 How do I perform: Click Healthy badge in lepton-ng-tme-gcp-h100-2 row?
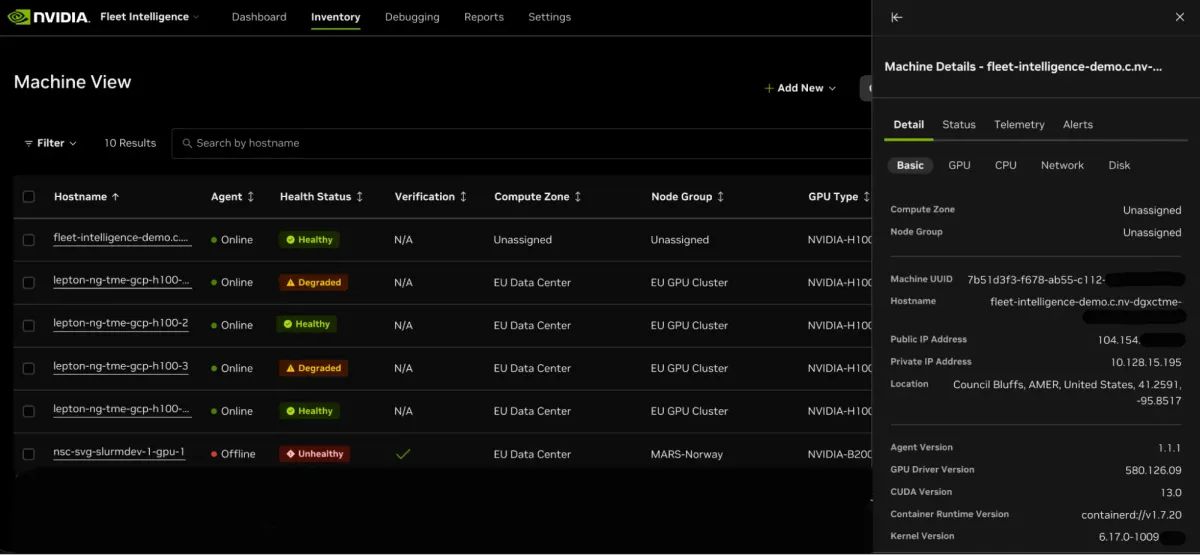pyautogui.click(x=307, y=324)
